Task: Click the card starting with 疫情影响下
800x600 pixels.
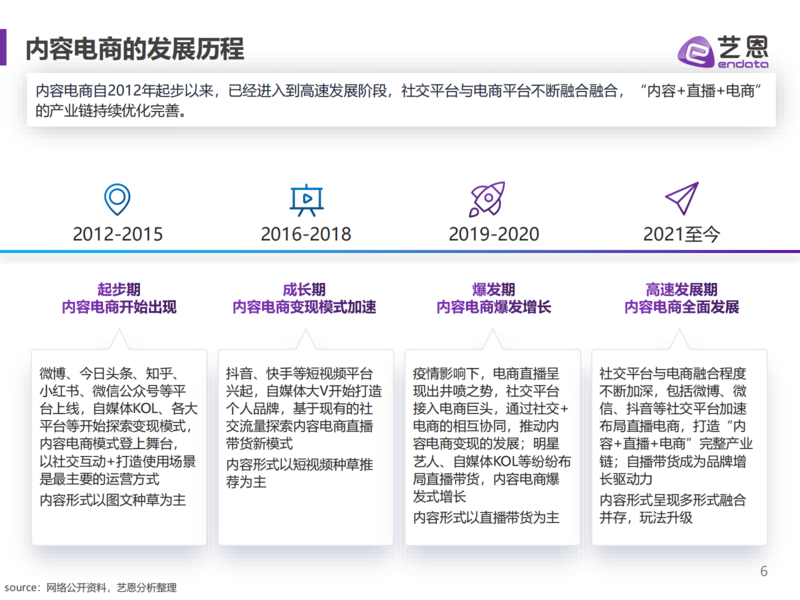Action: [x=492, y=445]
